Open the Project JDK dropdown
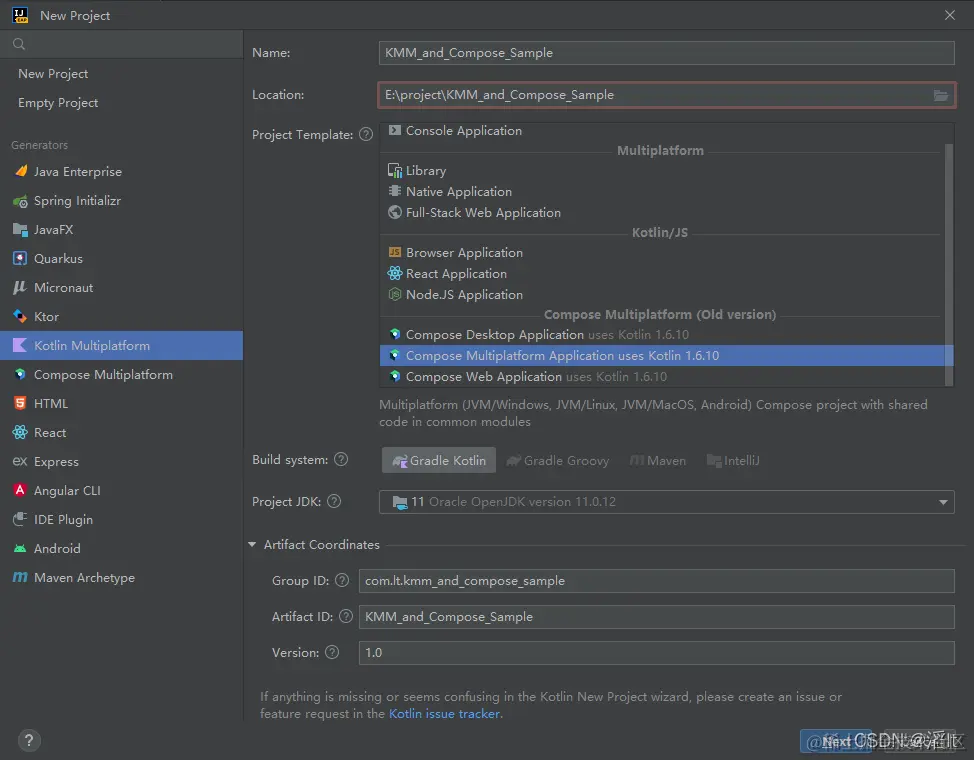Viewport: 974px width, 760px height. (x=667, y=501)
